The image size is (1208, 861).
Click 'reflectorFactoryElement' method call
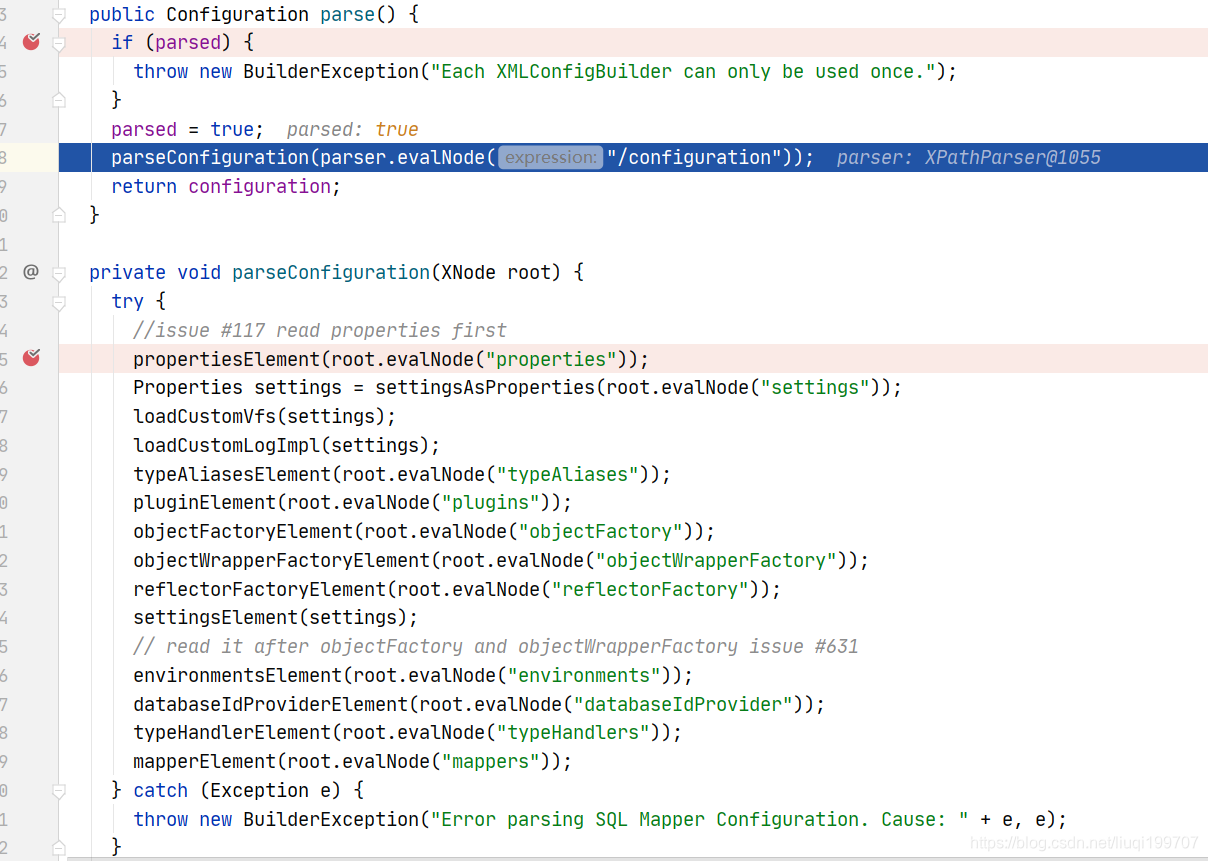[x=259, y=589]
